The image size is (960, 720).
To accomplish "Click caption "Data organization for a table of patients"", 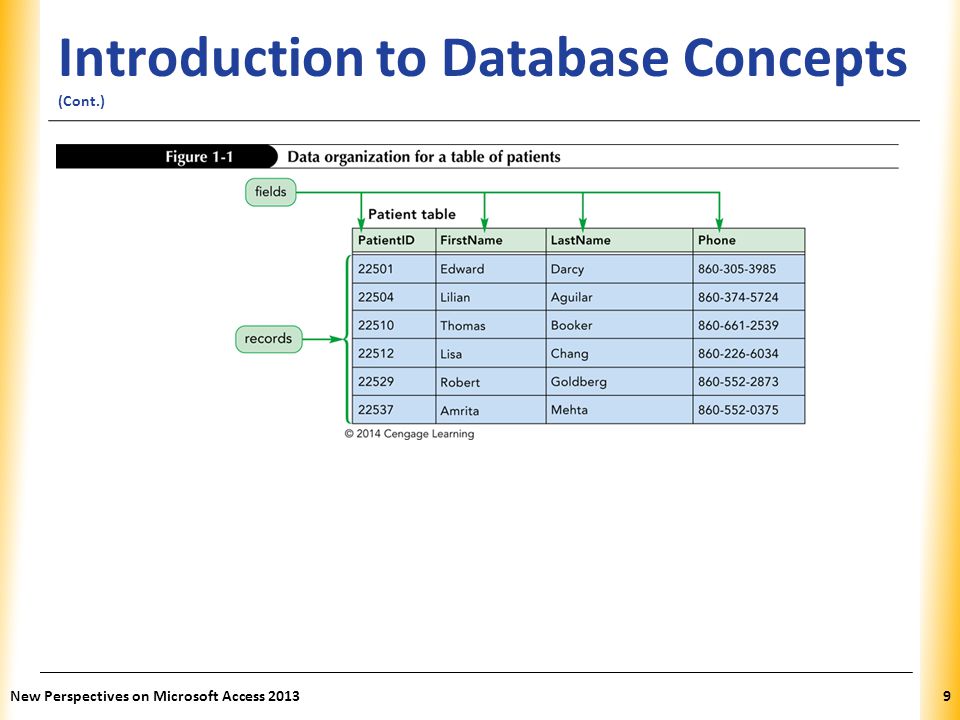I will pyautogui.click(x=424, y=157).
